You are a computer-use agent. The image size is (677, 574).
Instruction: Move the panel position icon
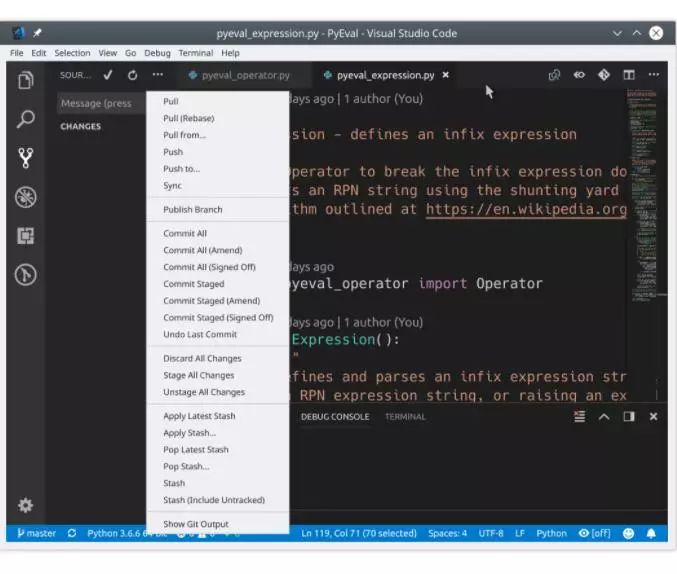point(629,416)
